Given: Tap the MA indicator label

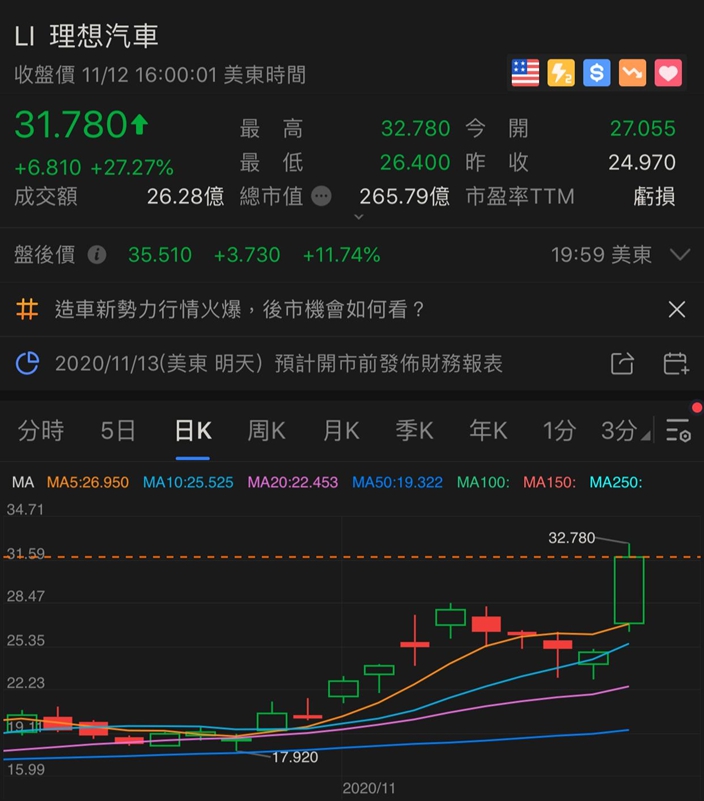Looking at the screenshot, I should coord(23,482).
